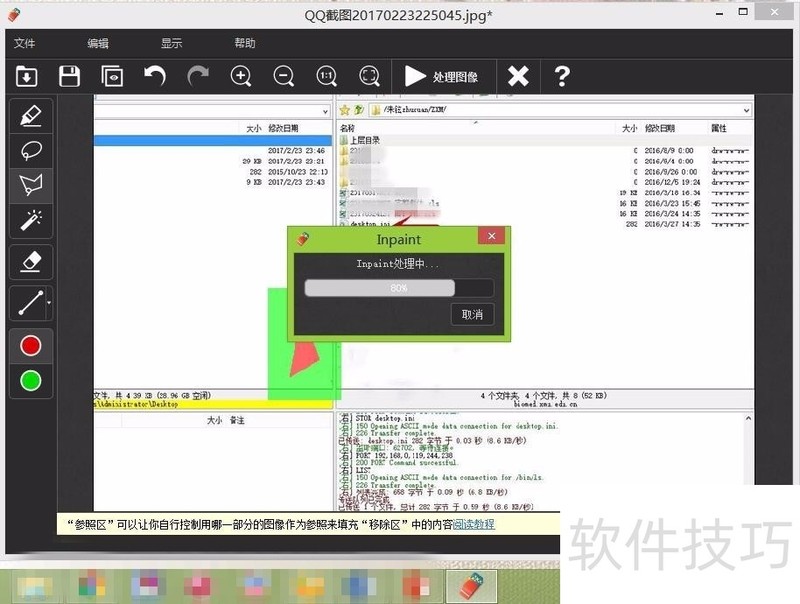Maximize the Inpaint window
The height and width of the screenshot is (604, 800).
[x=743, y=12]
